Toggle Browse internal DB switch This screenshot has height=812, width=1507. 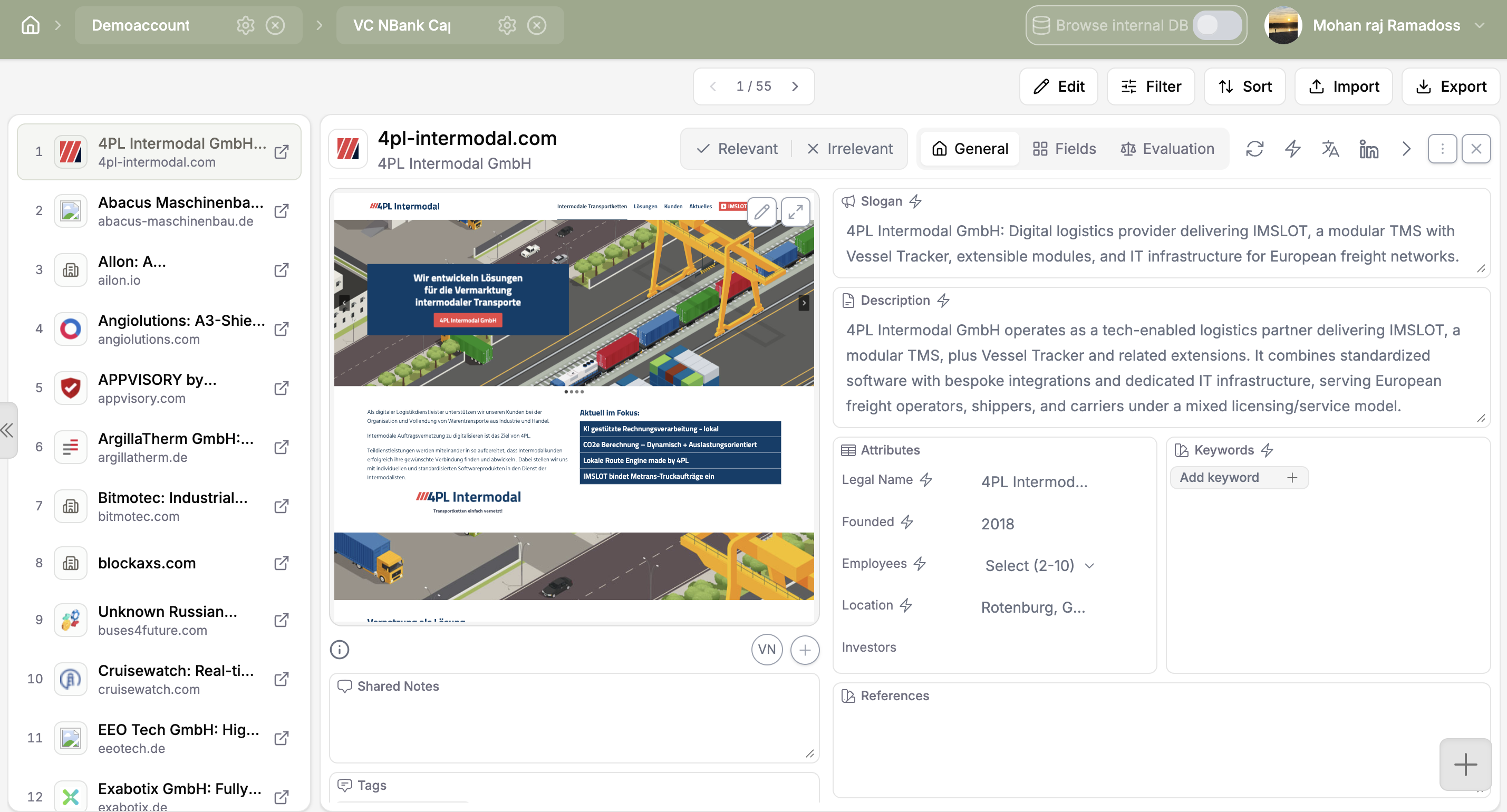click(1217, 25)
